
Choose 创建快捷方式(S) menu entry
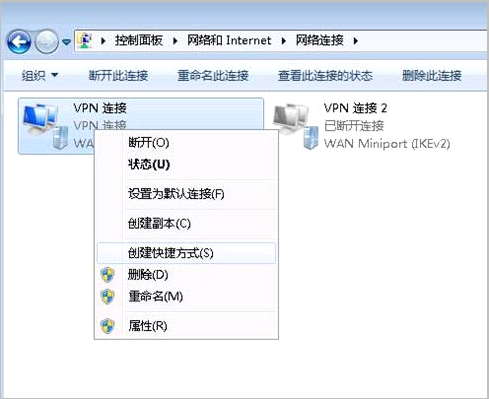coord(186,253)
